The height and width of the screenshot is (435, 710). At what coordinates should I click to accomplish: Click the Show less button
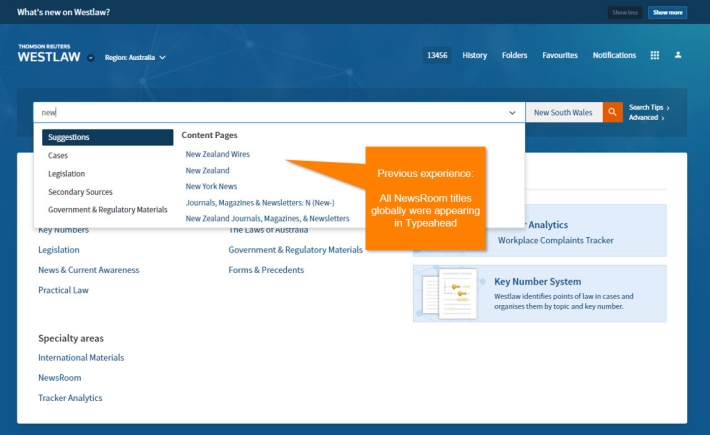[x=625, y=12]
